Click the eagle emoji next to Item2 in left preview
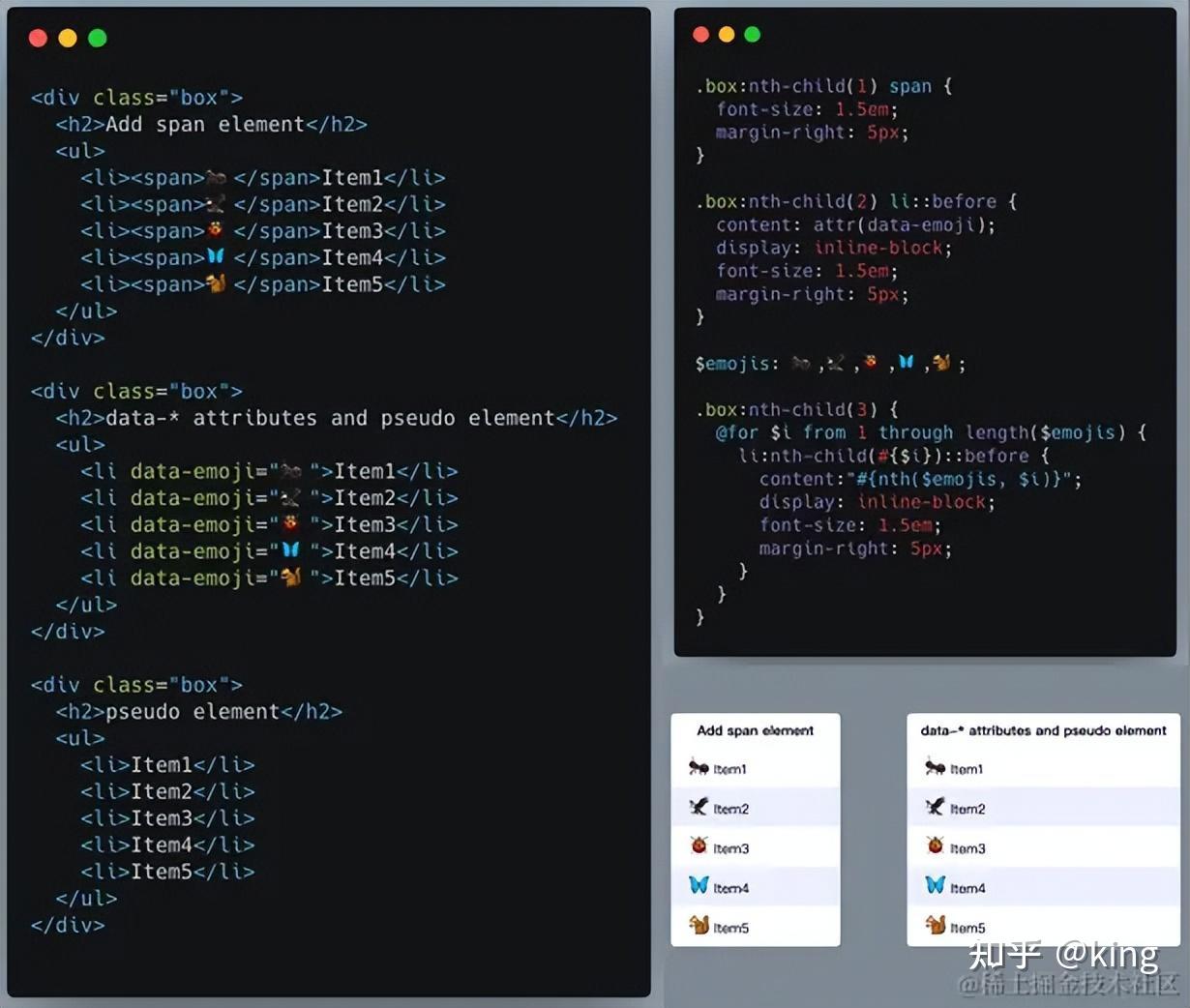 pos(698,808)
